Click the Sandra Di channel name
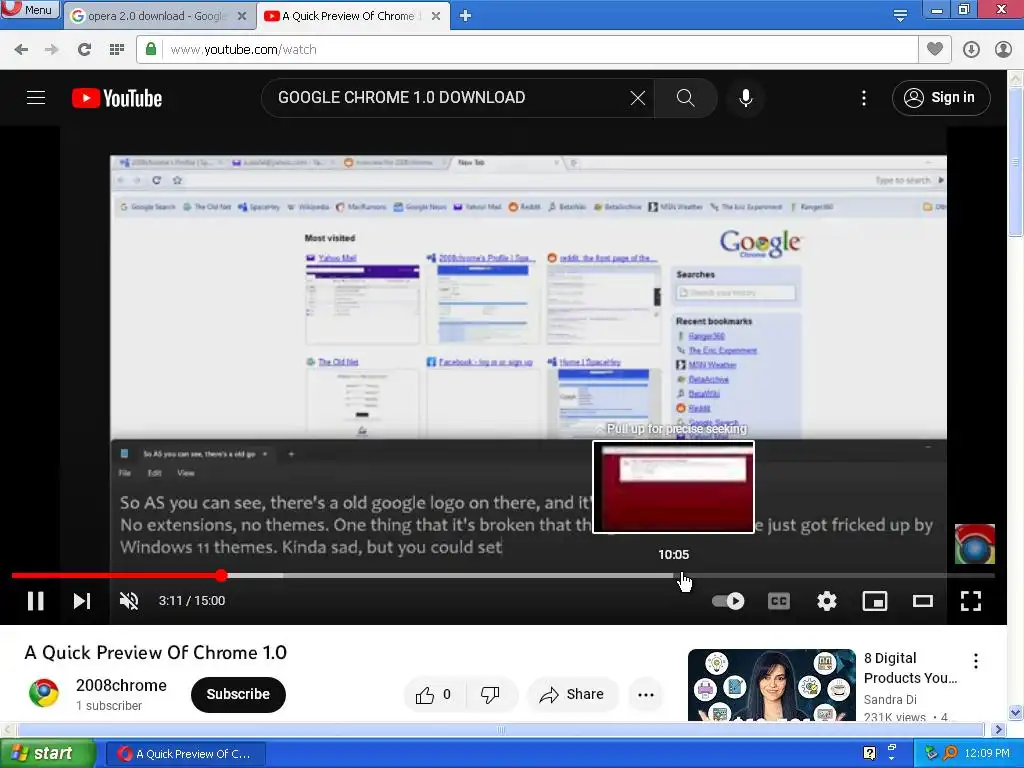 890,699
